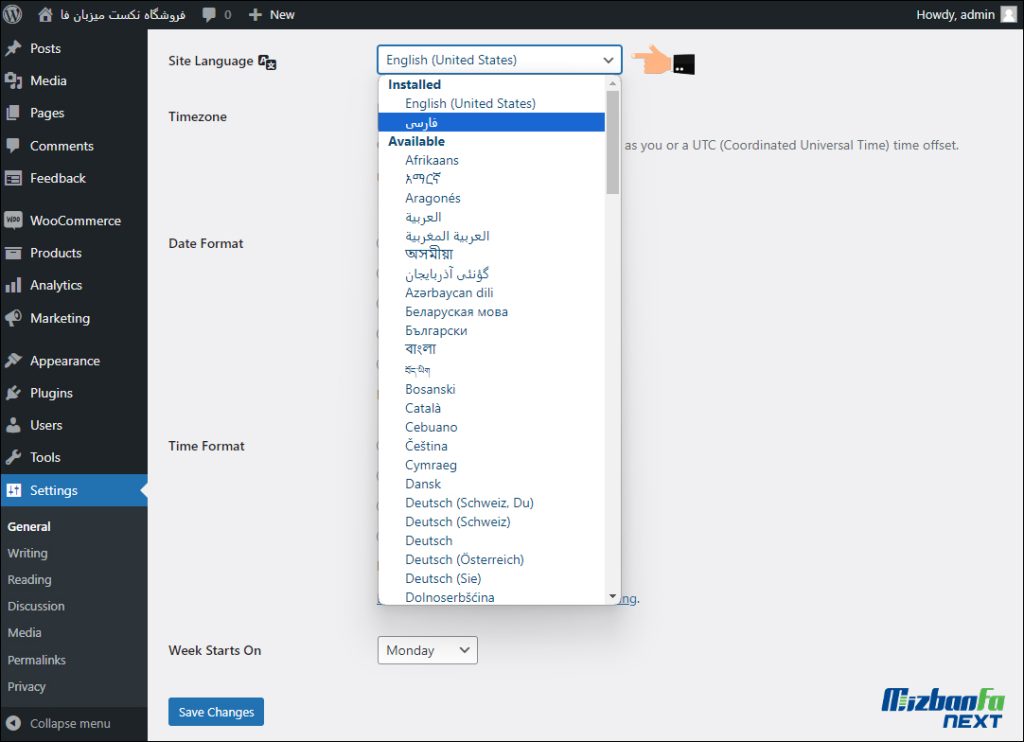
Task: Click the Plugins icon in sidebar
Action: point(14,393)
